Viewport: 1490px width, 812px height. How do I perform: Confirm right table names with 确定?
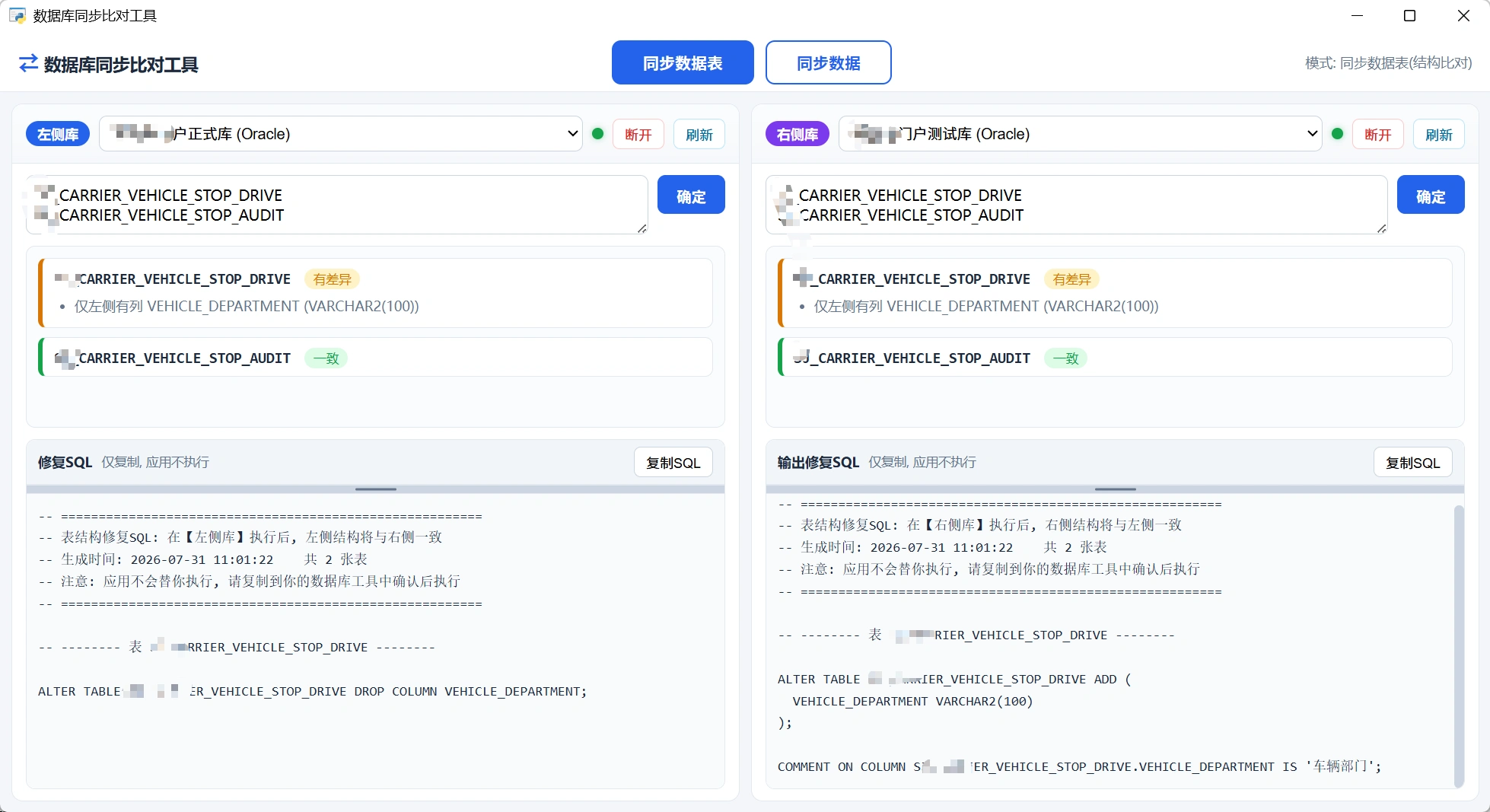(x=1431, y=196)
